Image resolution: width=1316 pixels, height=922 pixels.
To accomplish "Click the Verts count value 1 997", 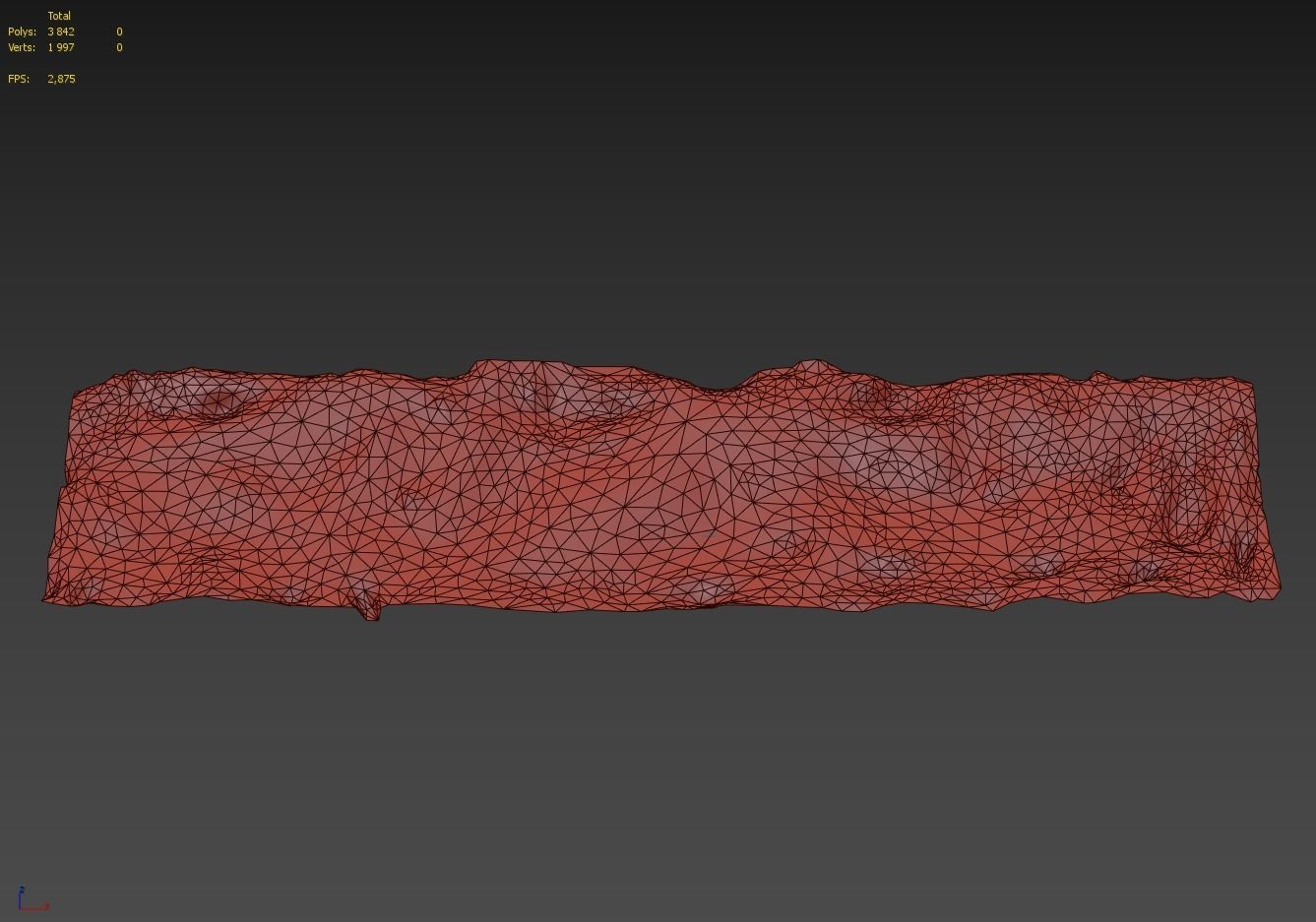I will click(61, 47).
